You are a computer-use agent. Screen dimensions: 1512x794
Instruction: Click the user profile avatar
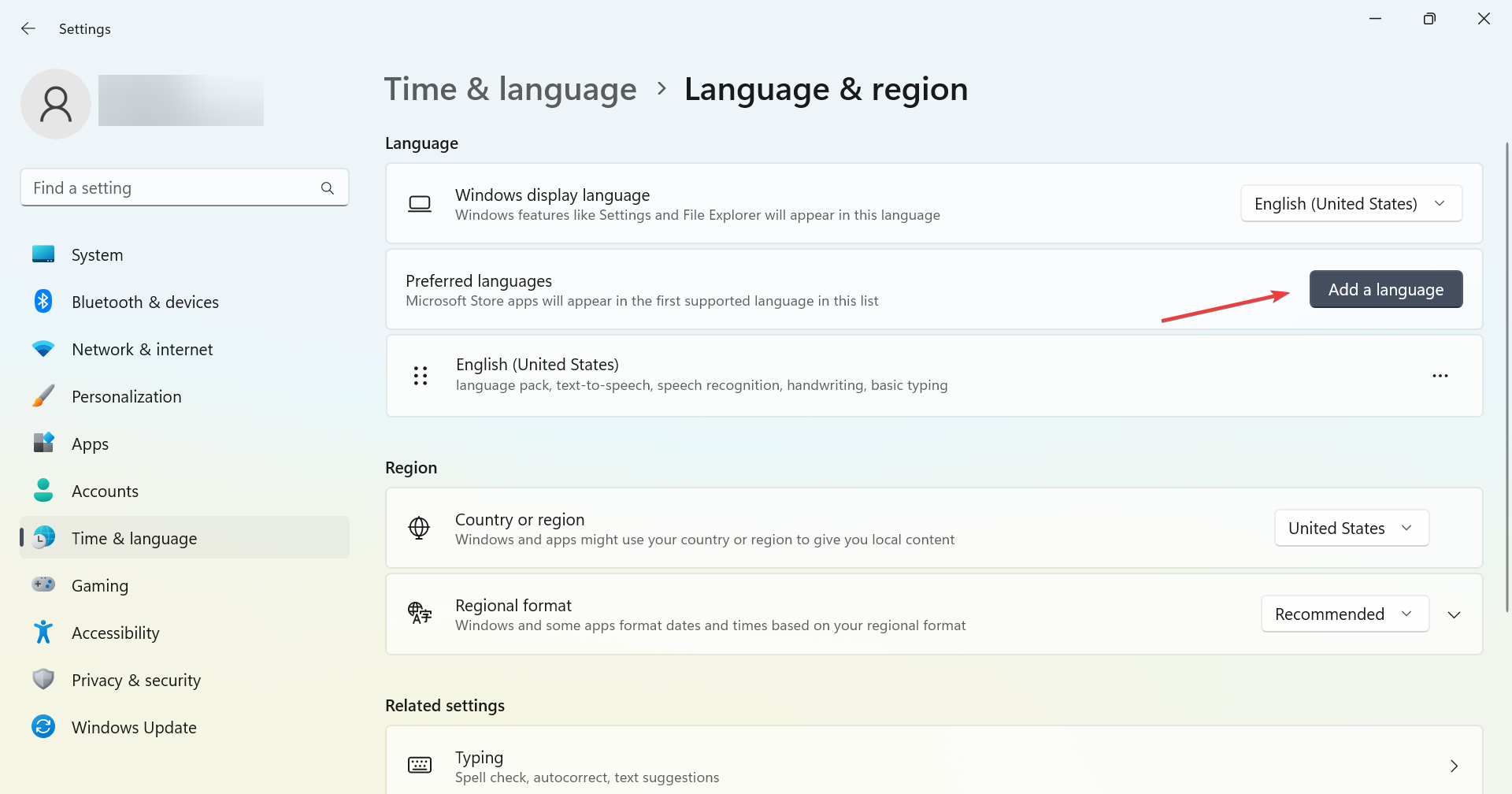pyautogui.click(x=56, y=104)
